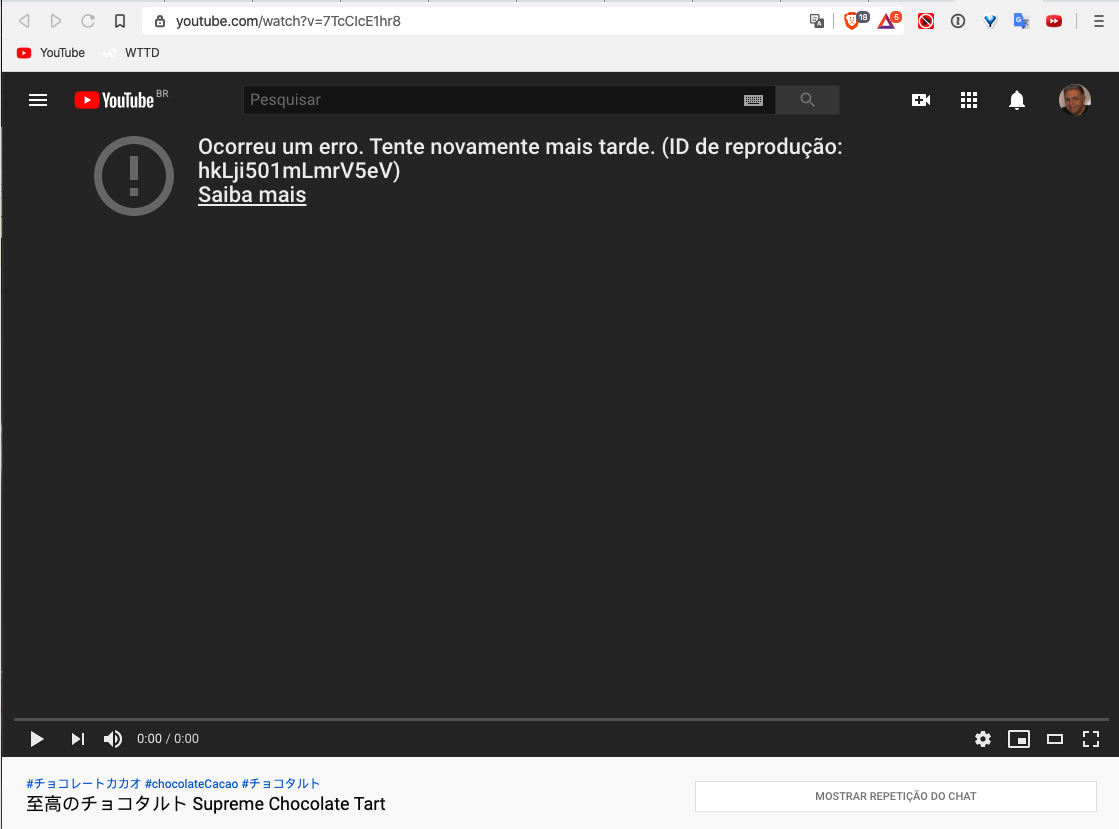Open page translate icon in address bar

click(x=816, y=21)
